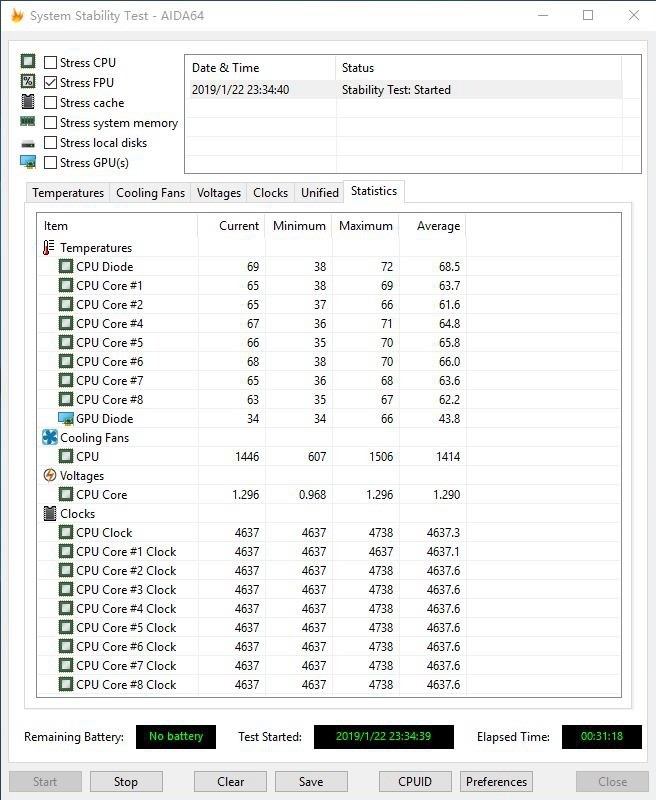Click the Stop button
The image size is (656, 800).
pos(126,782)
